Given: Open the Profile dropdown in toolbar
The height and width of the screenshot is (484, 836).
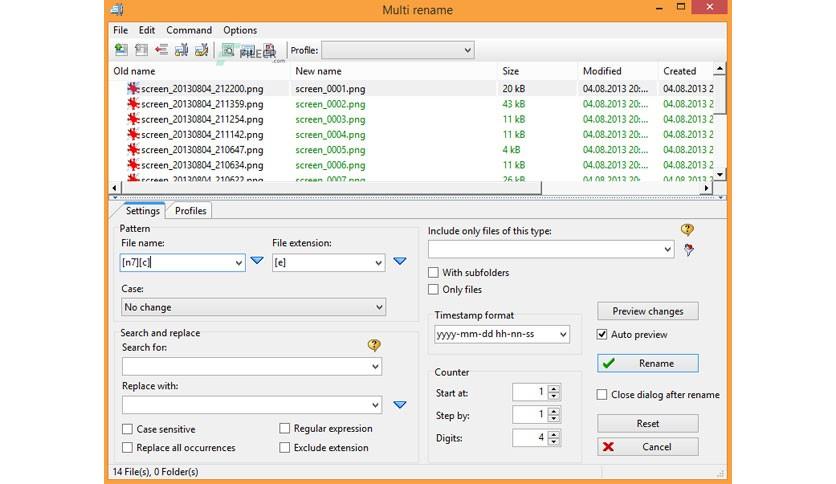Looking at the screenshot, I should tap(467, 50).
